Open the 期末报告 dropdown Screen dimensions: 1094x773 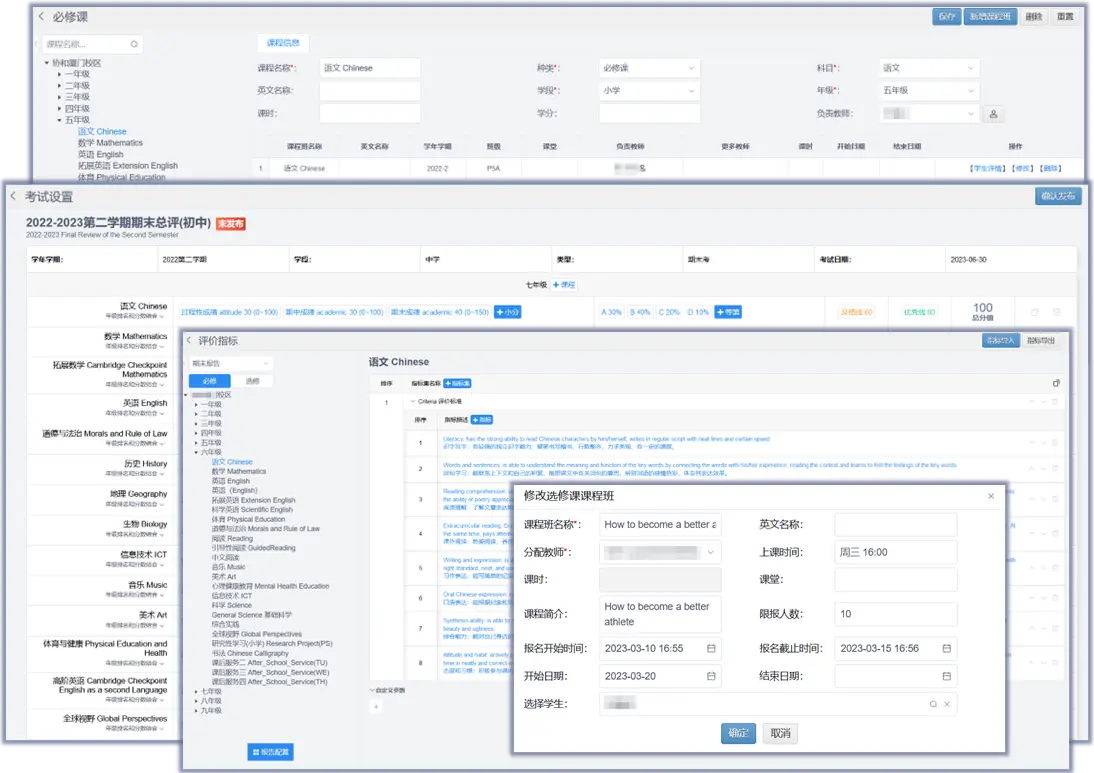click(x=231, y=364)
